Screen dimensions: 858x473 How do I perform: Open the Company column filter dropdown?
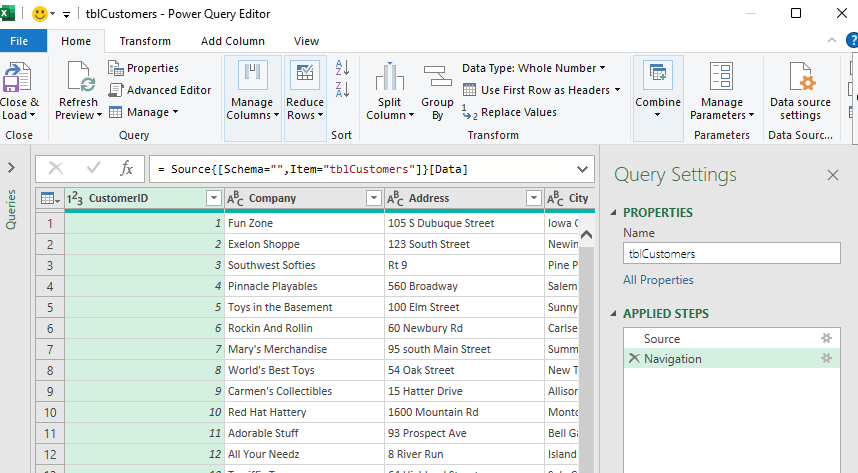[x=374, y=198]
